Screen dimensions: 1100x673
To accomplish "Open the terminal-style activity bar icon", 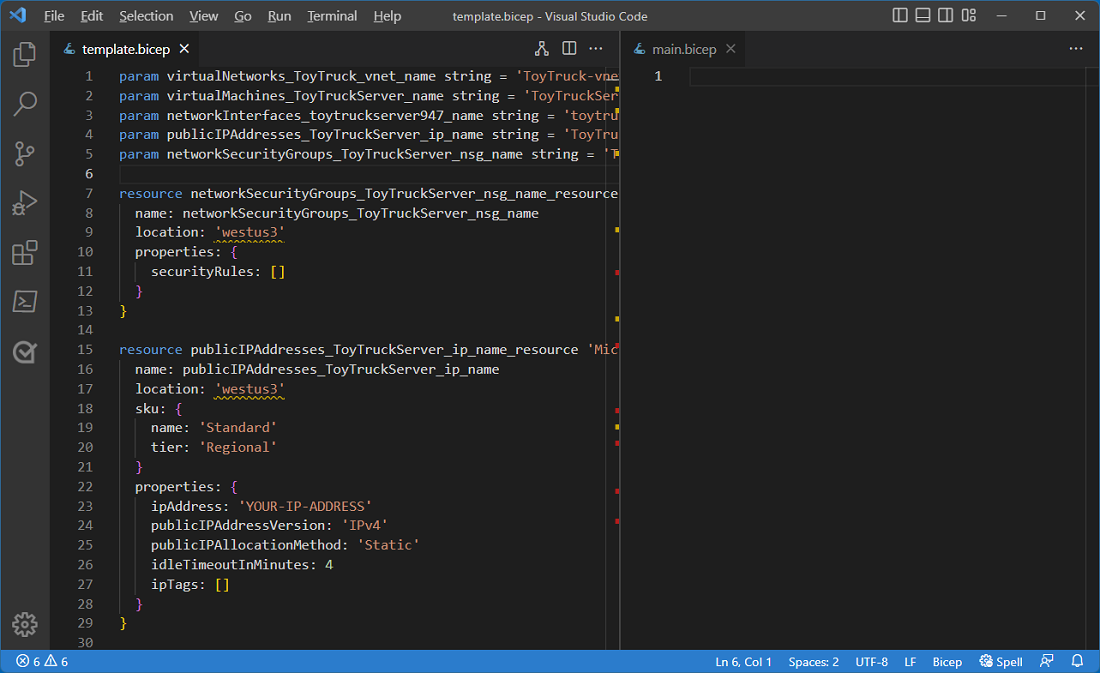I will [25, 302].
